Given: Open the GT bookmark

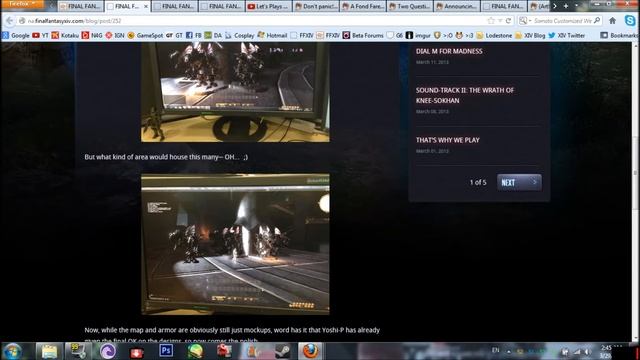Looking at the screenshot, I should pyautogui.click(x=174, y=36).
